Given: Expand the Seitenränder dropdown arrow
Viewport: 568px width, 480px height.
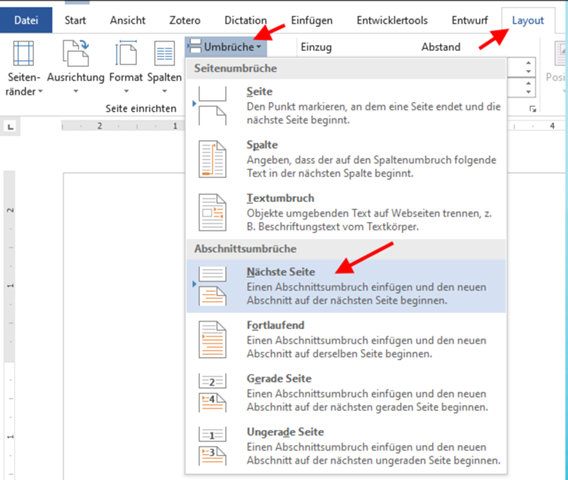Looking at the screenshot, I should point(41,92).
